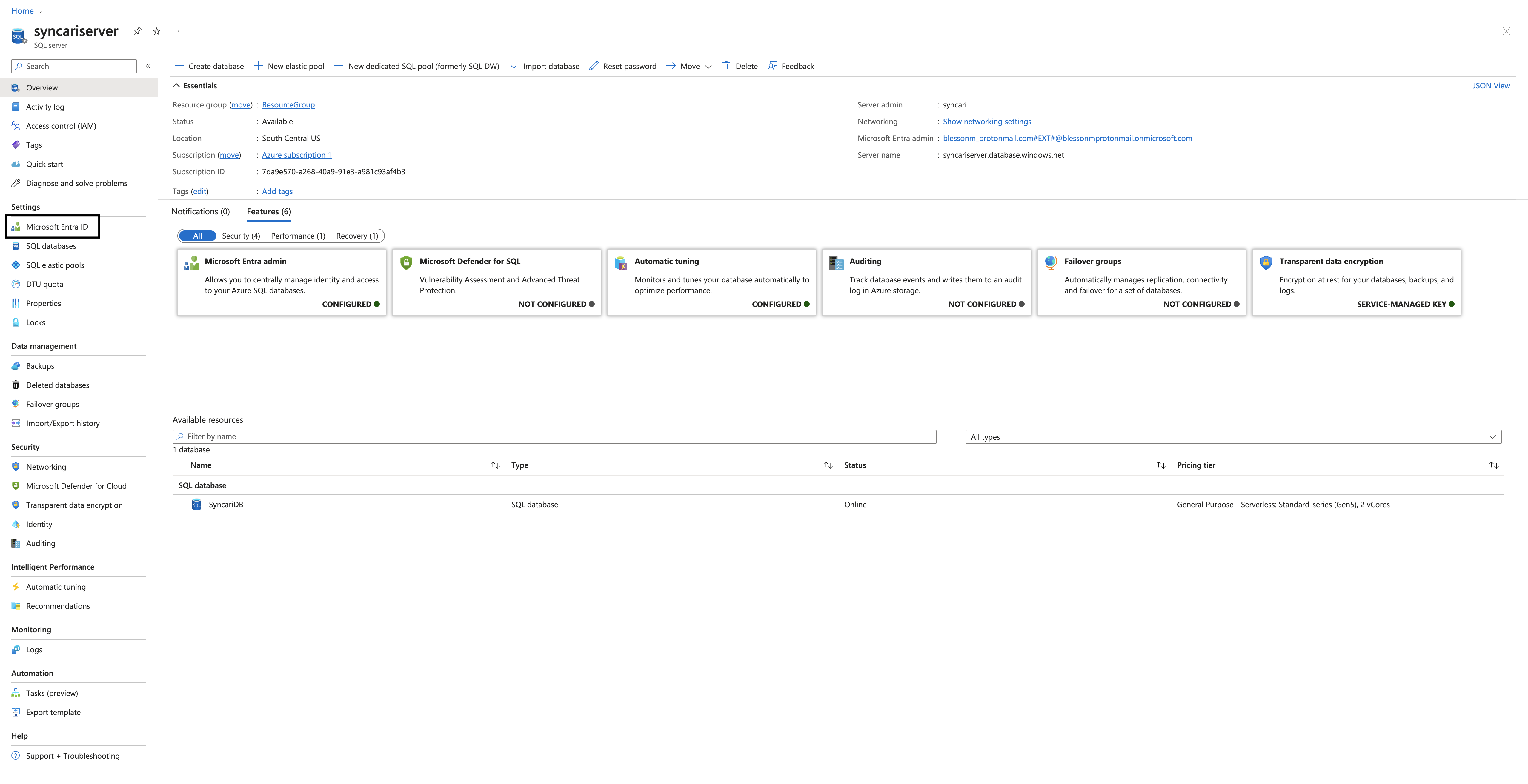Open Logs under Monitoring
This screenshot has width=1528, height=784.
[x=34, y=650]
